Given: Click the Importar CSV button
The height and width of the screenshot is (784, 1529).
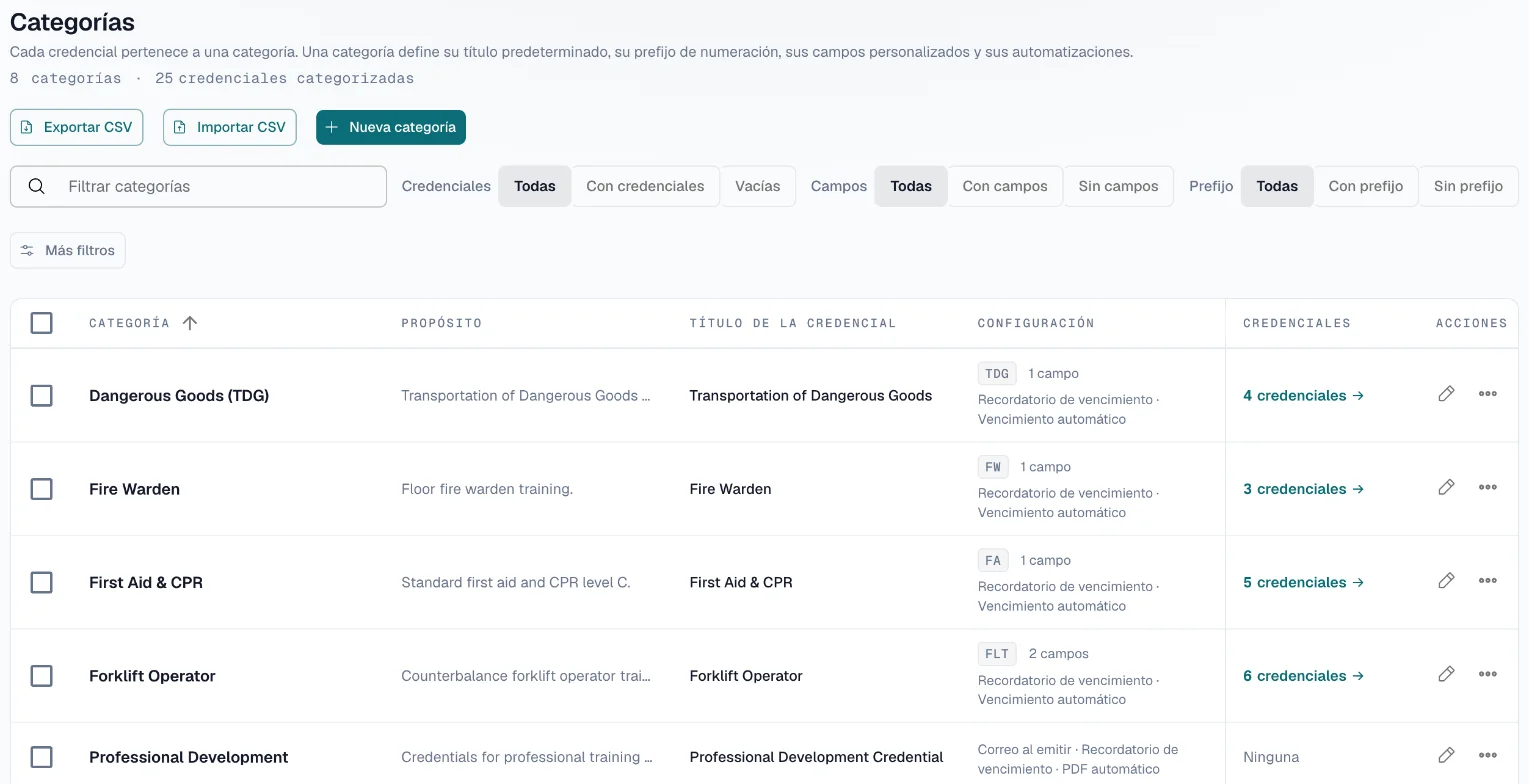Looking at the screenshot, I should pyautogui.click(x=230, y=127).
